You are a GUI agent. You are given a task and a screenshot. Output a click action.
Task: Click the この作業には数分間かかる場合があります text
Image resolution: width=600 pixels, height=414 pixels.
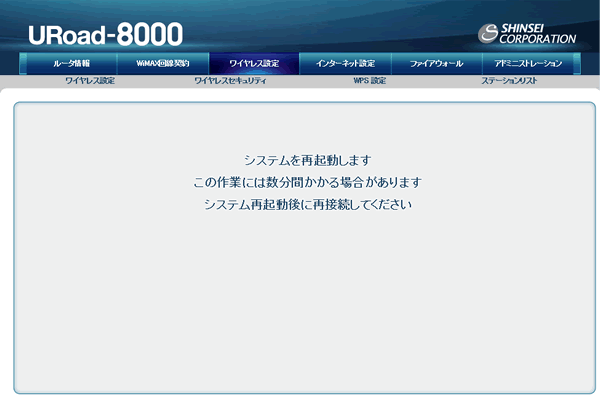(308, 183)
